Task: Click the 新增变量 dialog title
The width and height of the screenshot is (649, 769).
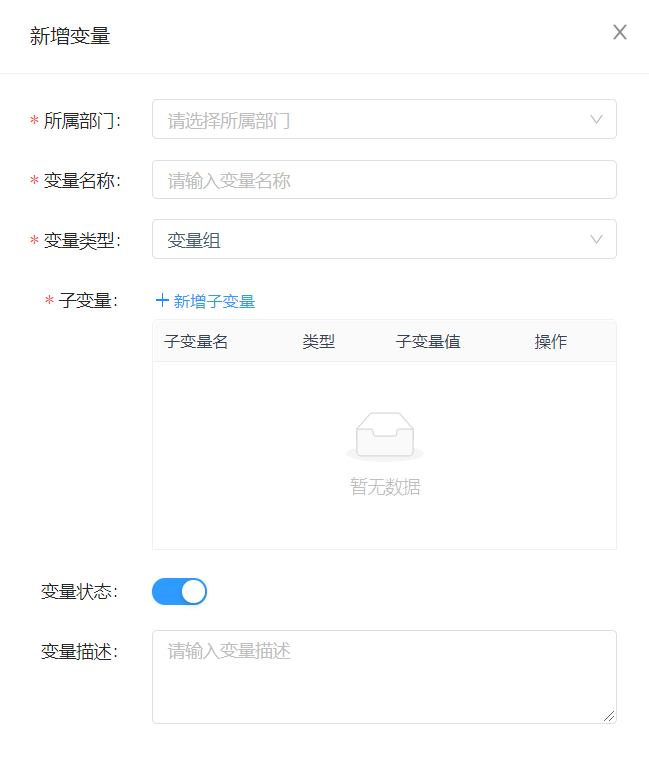Action: pos(70,37)
